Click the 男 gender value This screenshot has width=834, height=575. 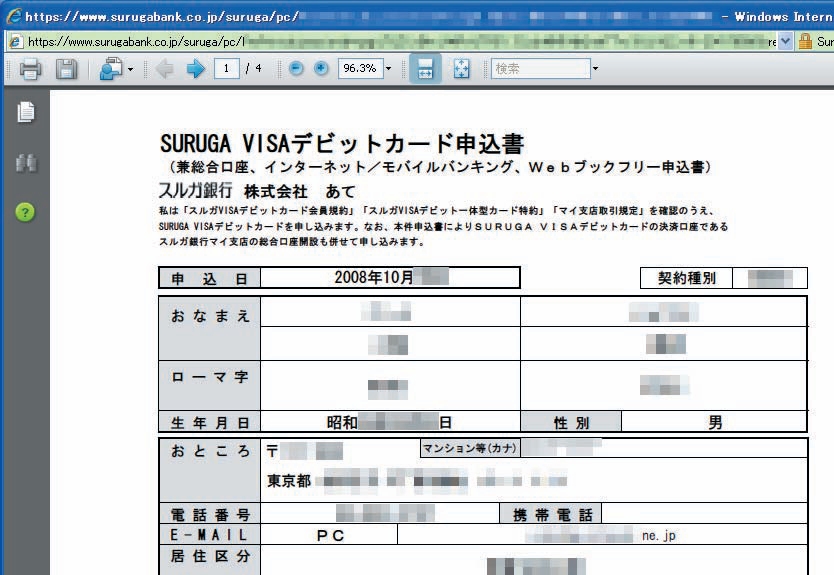pos(715,422)
